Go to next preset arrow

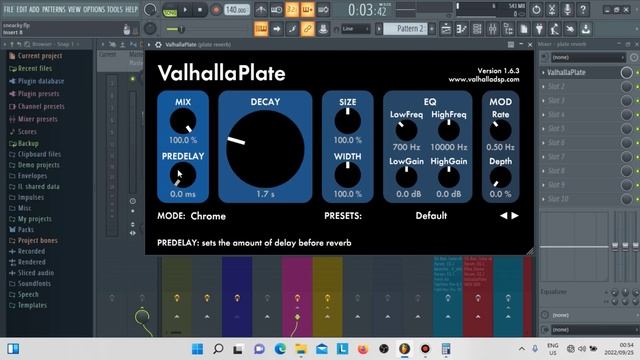(515, 216)
